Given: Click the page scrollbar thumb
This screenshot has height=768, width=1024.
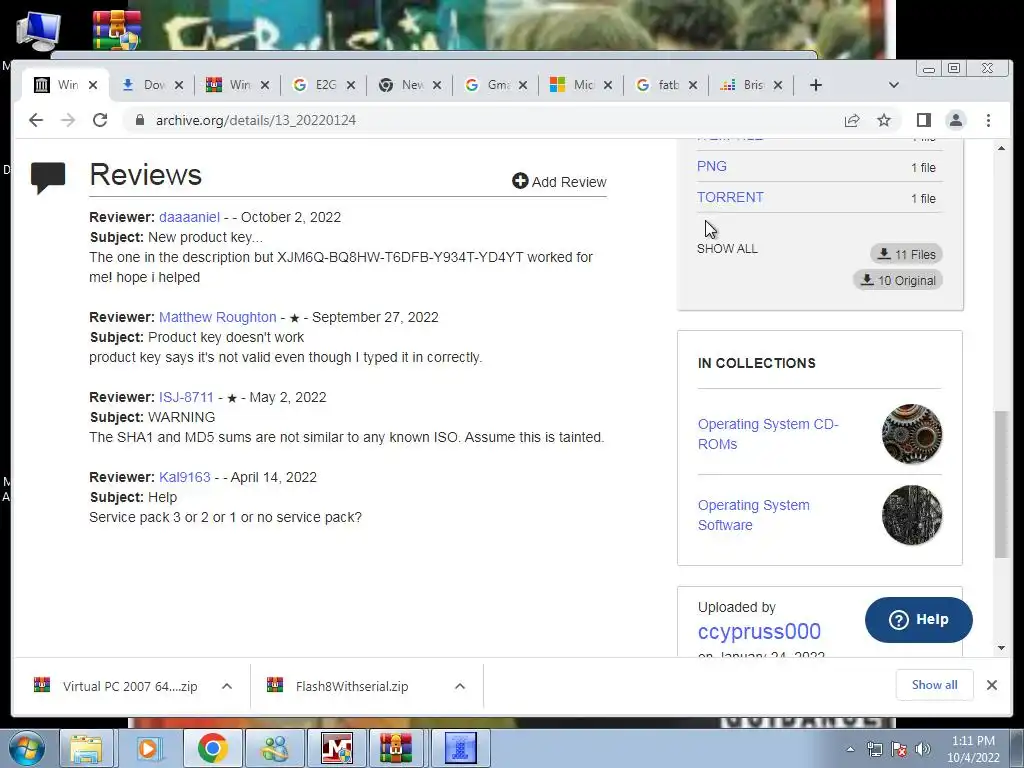Looking at the screenshot, I should 1001,484.
